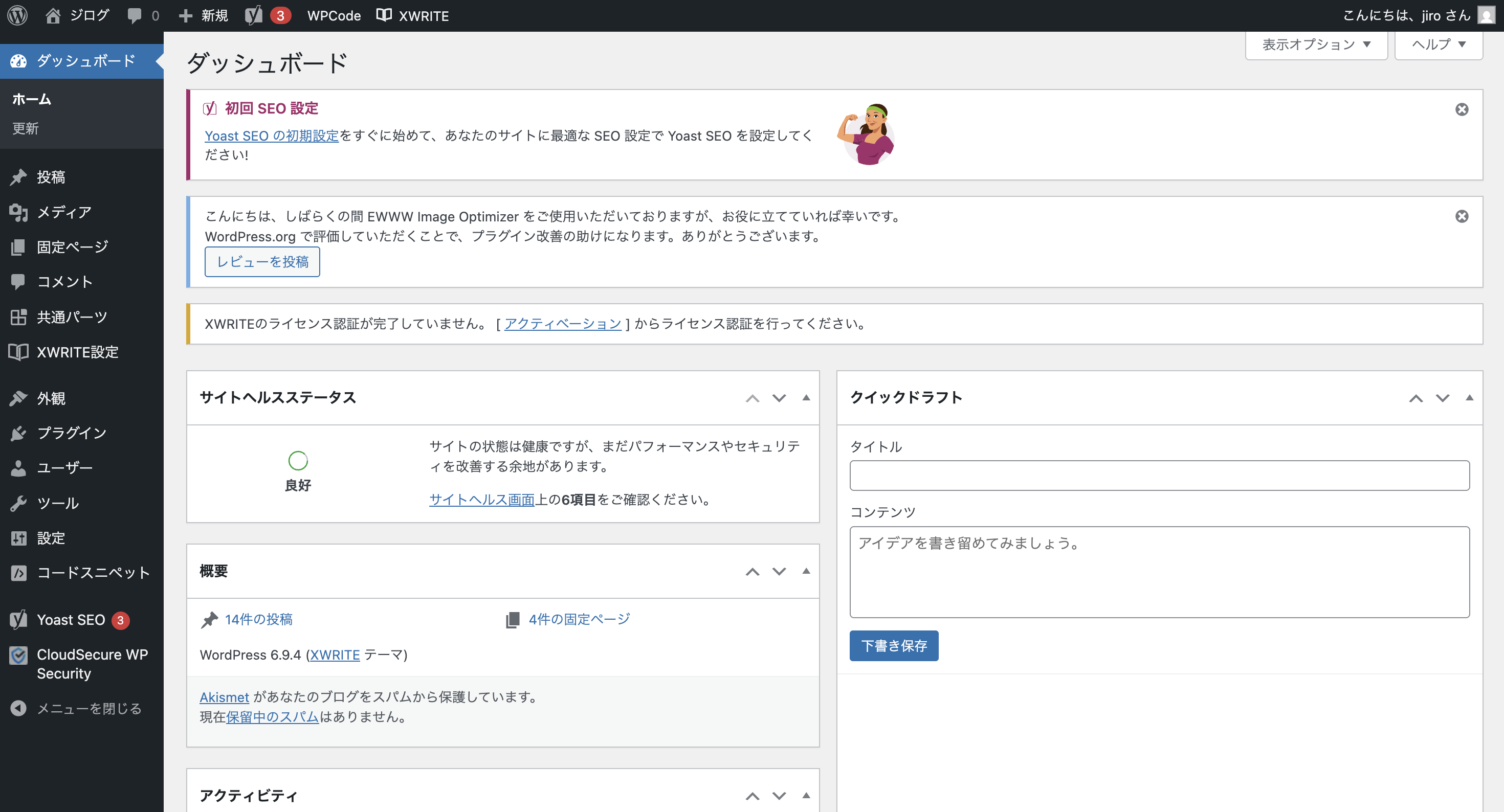Open XWRITE設定 icon in sidebar
This screenshot has height=812, width=1504.
[x=19, y=352]
